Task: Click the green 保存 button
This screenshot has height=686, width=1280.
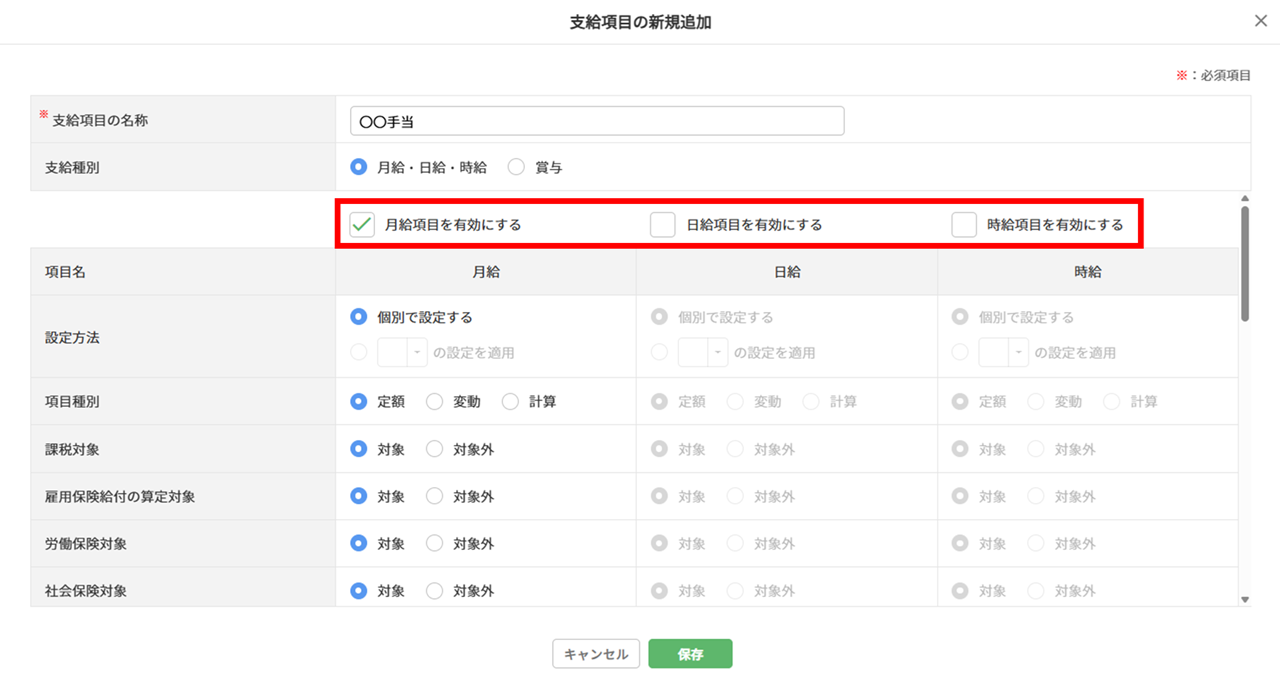Action: coord(690,654)
